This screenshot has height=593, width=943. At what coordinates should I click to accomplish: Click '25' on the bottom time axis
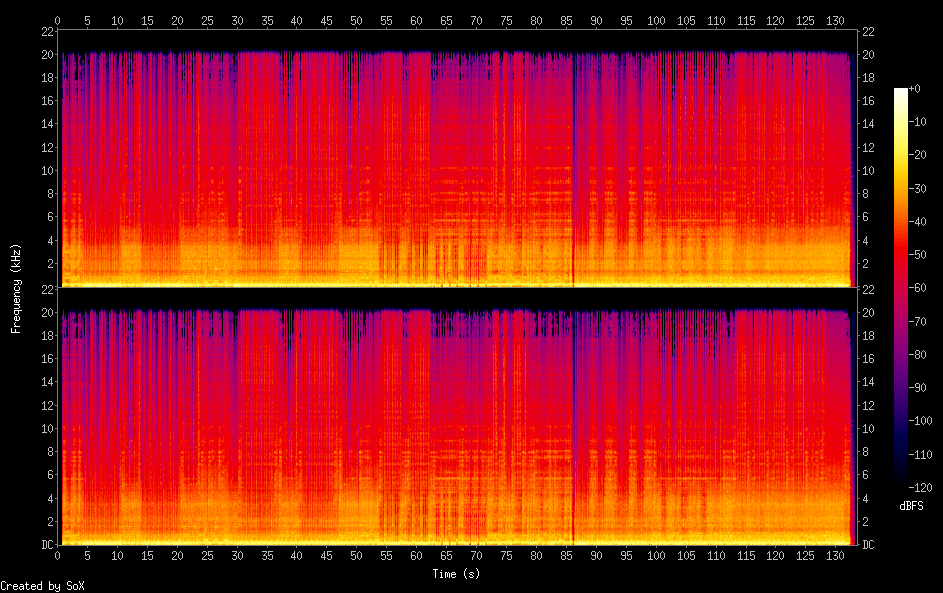(x=207, y=556)
